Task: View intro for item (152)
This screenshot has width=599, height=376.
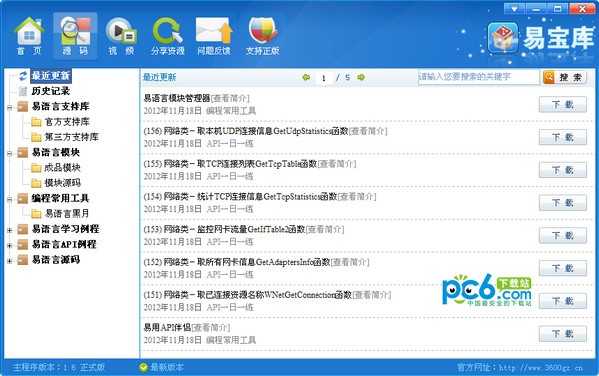Action: pyautogui.click(x=350, y=262)
